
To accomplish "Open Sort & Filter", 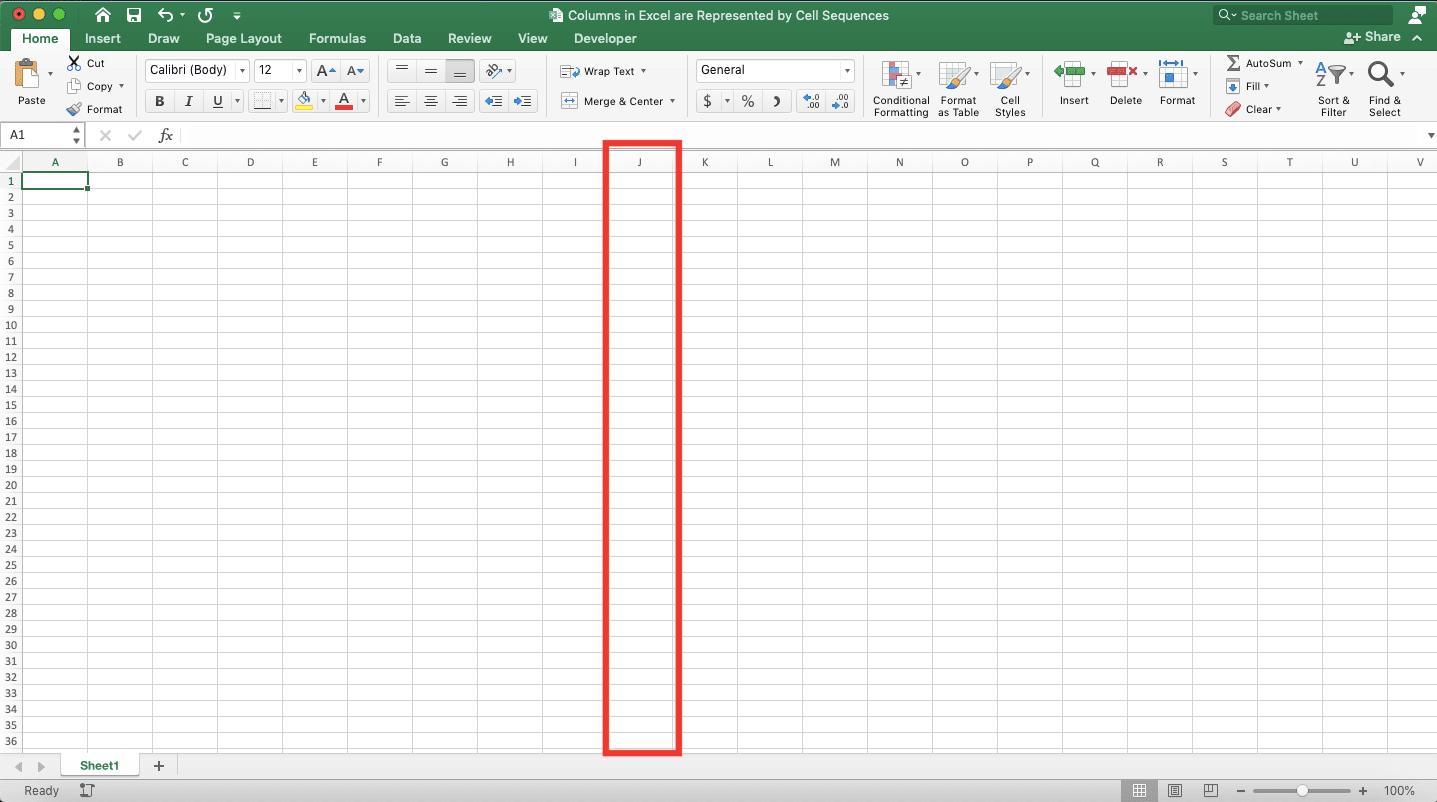I will [1333, 89].
